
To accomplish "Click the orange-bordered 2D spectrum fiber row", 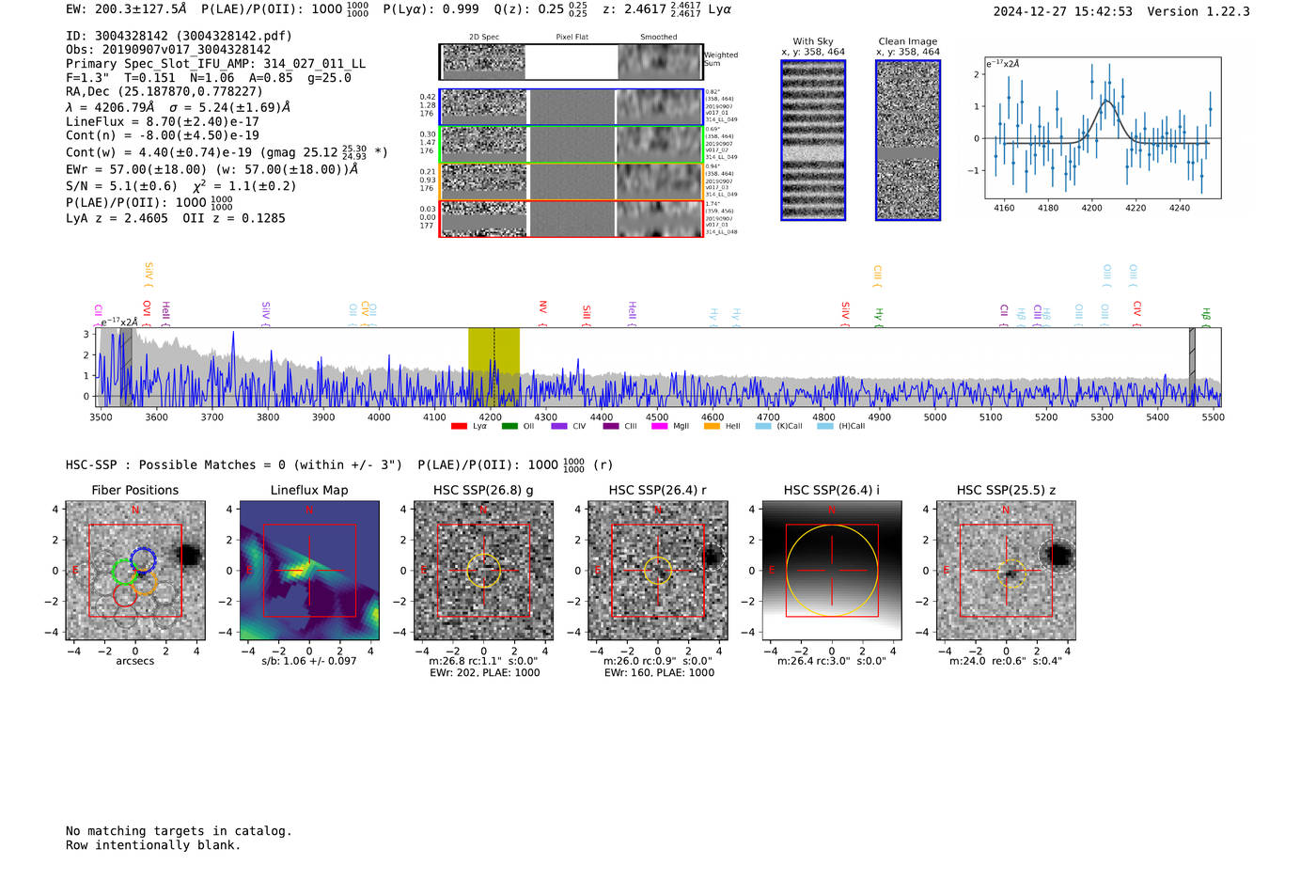I will click(571, 181).
